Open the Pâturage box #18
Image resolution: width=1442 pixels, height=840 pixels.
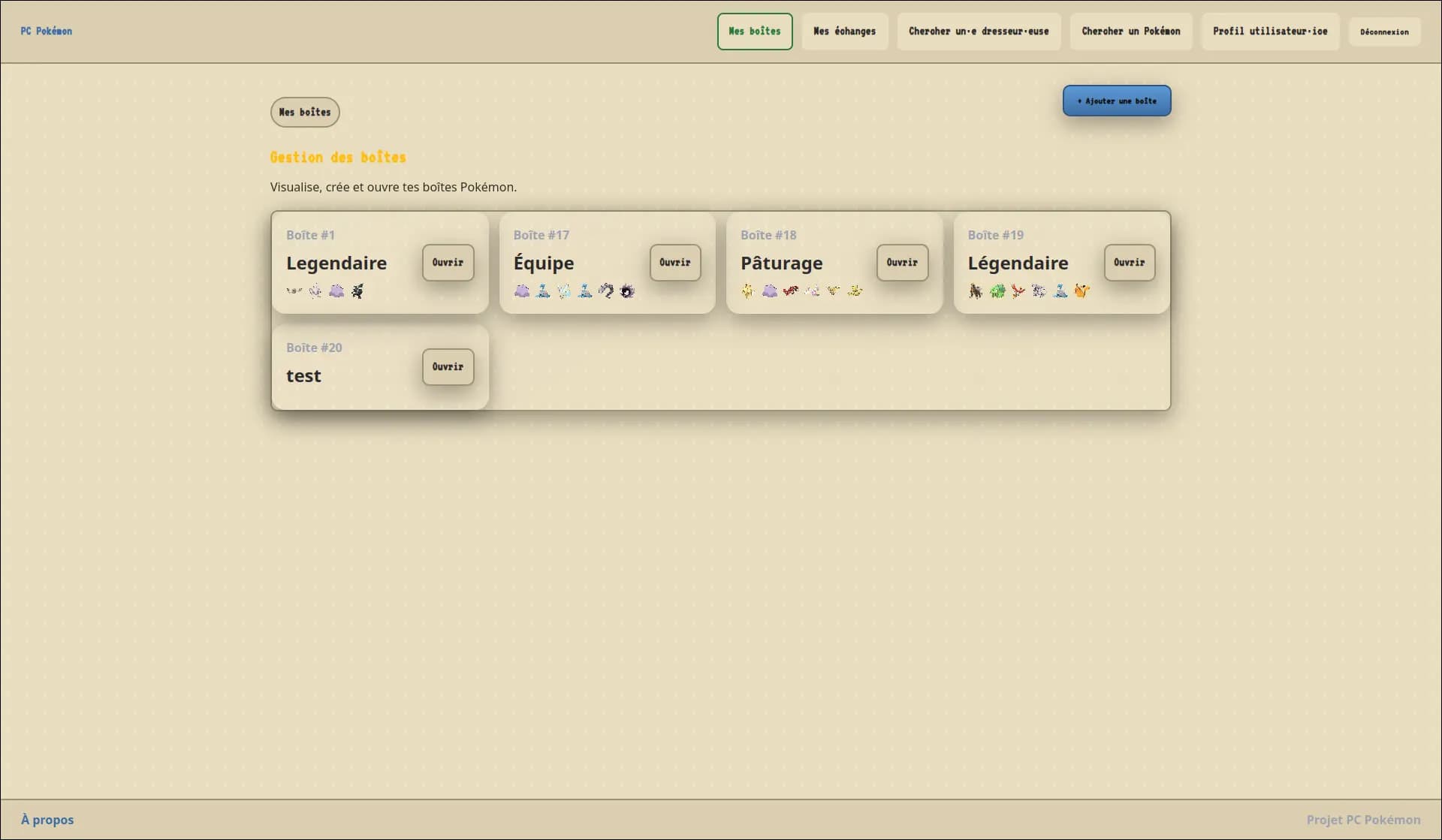click(x=902, y=263)
